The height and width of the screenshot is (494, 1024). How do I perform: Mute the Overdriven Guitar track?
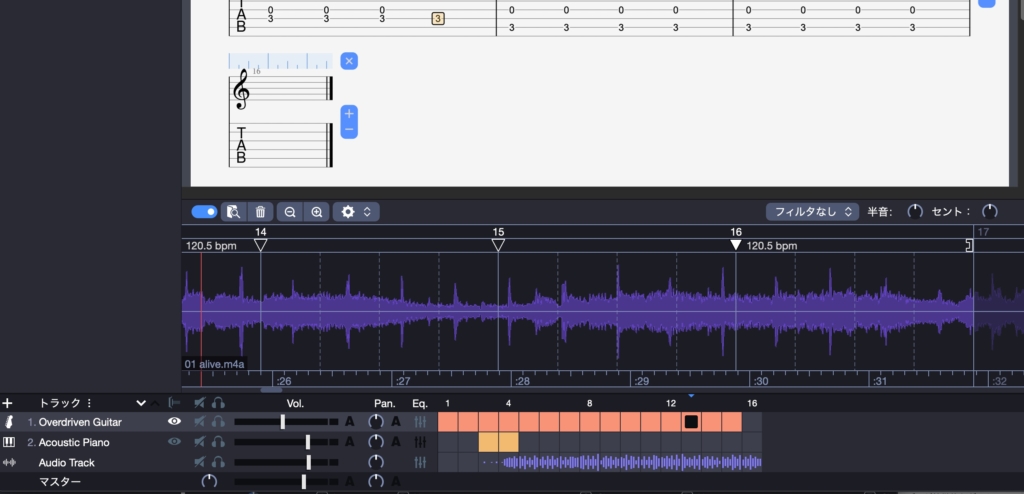tap(200, 422)
